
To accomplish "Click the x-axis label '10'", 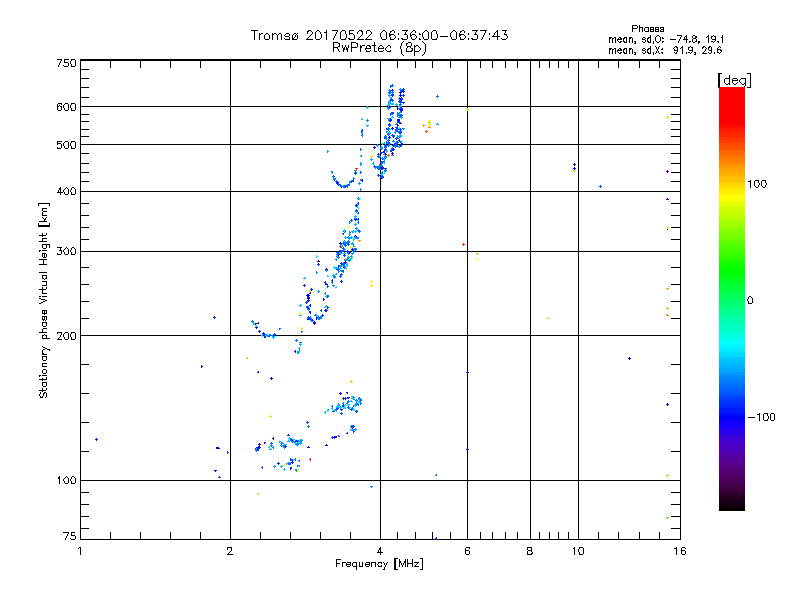I will click(x=578, y=551).
